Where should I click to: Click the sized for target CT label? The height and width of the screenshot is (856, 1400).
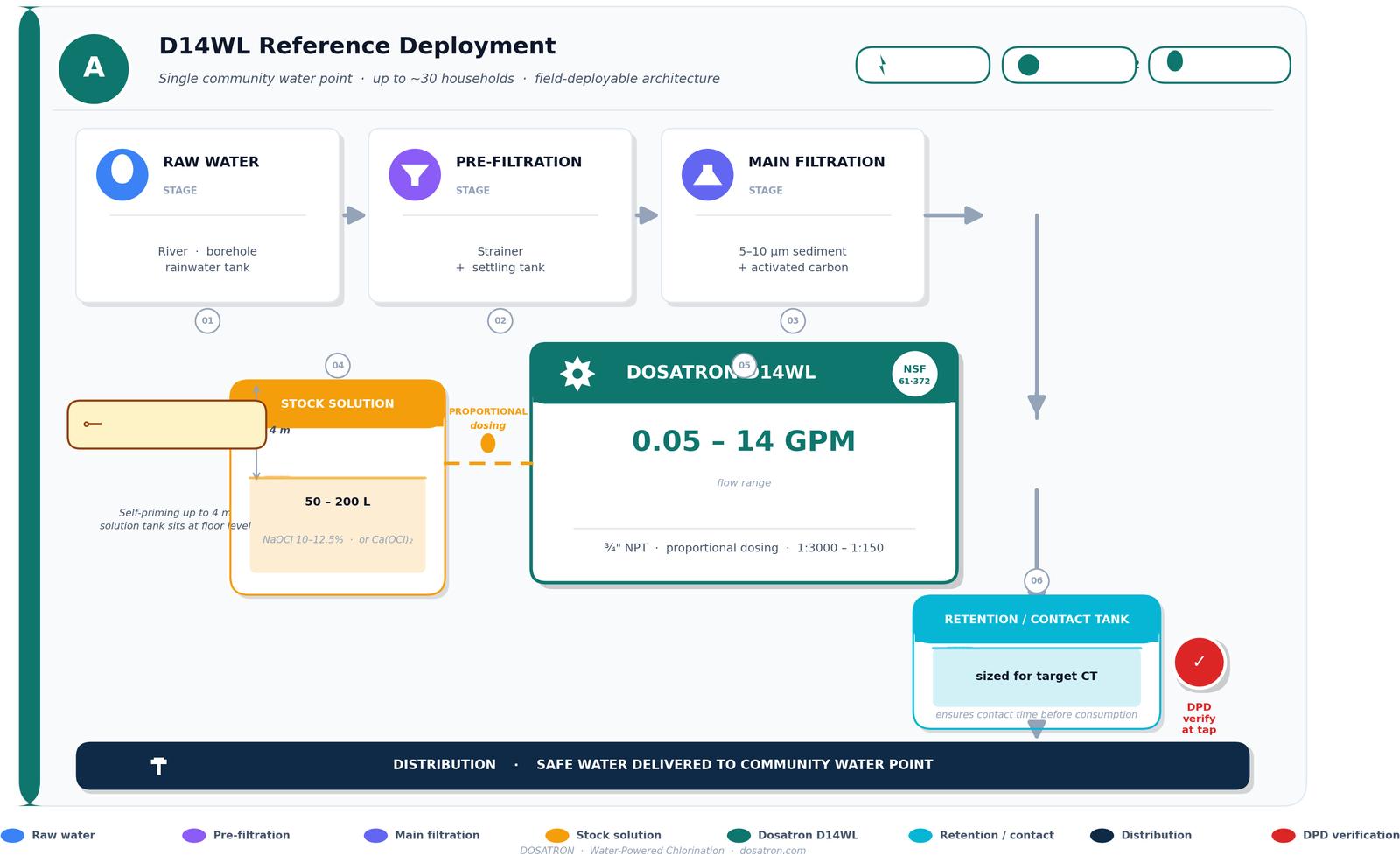coord(1037,677)
